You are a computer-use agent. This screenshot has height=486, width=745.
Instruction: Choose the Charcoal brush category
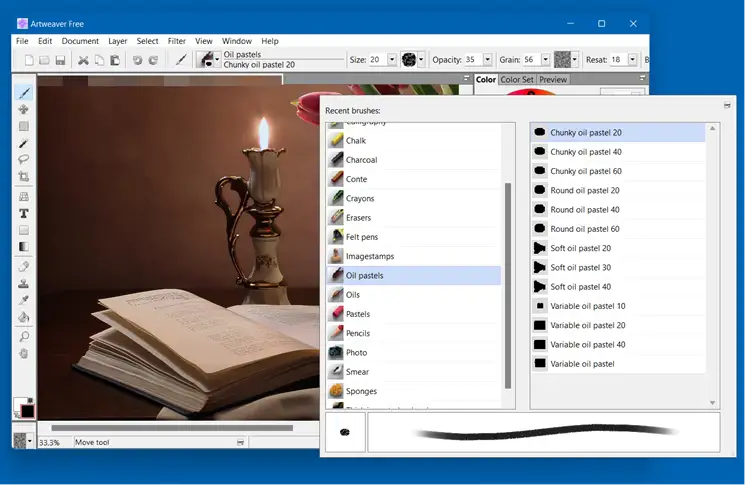click(x=414, y=160)
